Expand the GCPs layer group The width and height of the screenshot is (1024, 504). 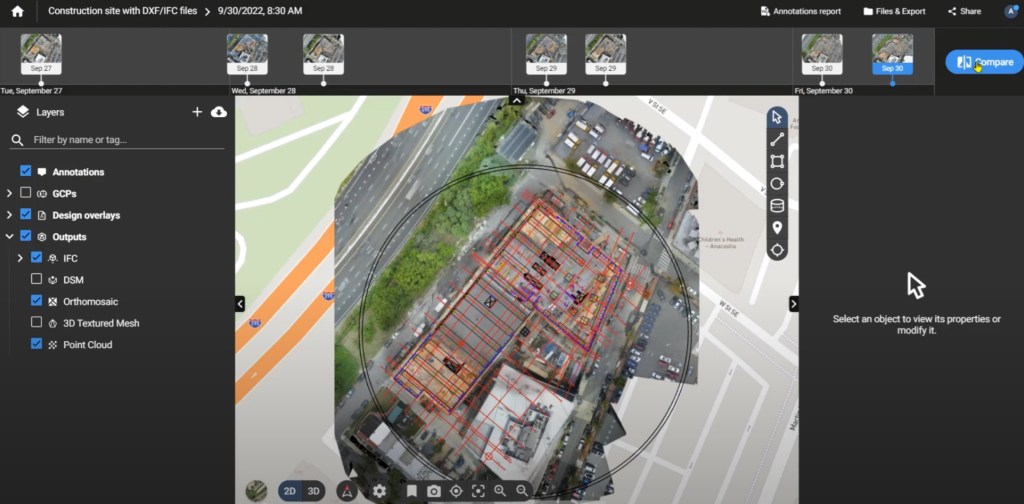[10, 193]
